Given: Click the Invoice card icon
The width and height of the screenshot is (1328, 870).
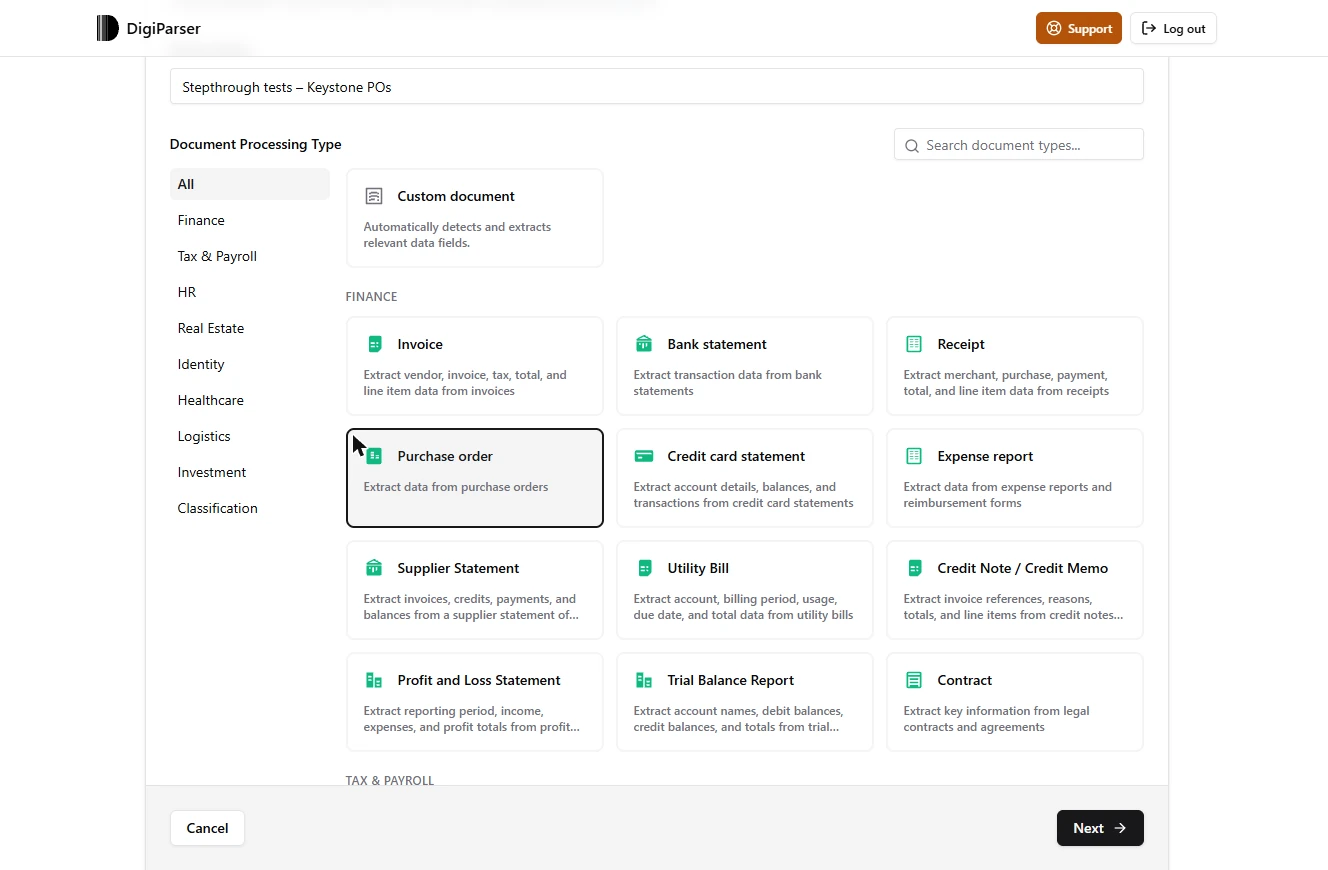Looking at the screenshot, I should click(x=374, y=344).
